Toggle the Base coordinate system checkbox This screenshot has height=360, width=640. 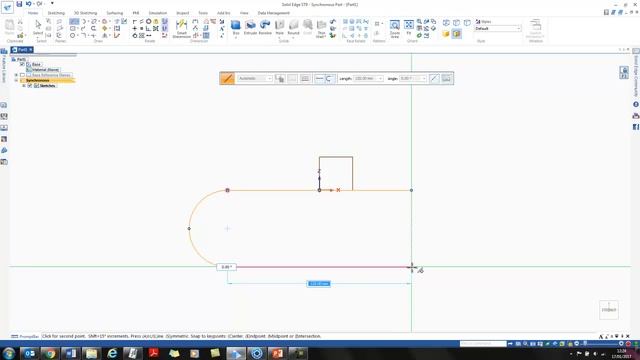pyautogui.click(x=22, y=64)
